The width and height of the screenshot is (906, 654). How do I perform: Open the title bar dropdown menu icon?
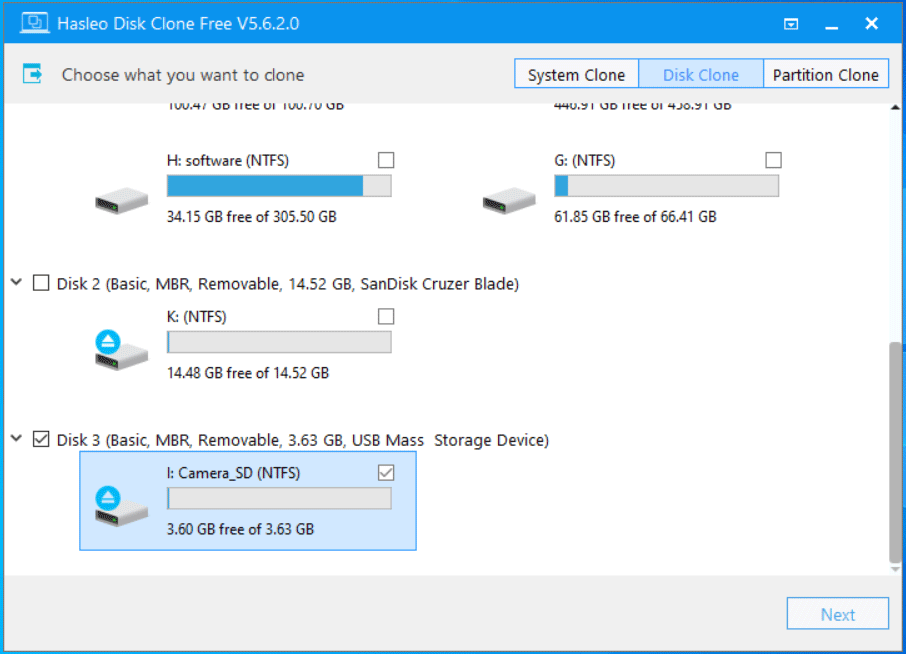(791, 24)
